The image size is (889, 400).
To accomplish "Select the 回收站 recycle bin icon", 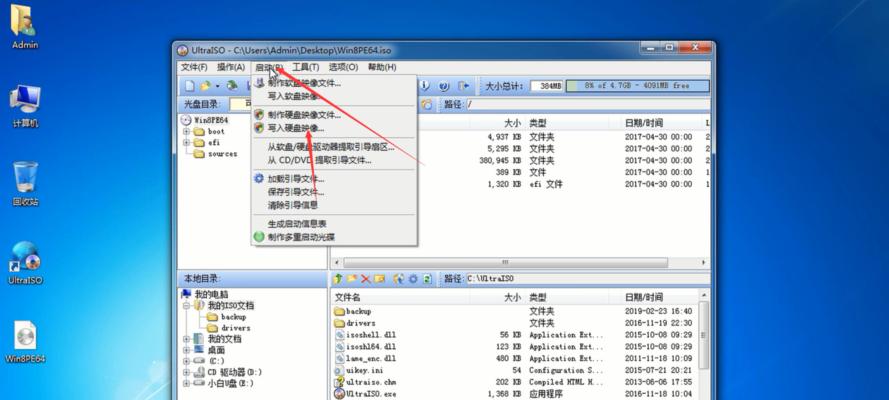I will [24, 184].
